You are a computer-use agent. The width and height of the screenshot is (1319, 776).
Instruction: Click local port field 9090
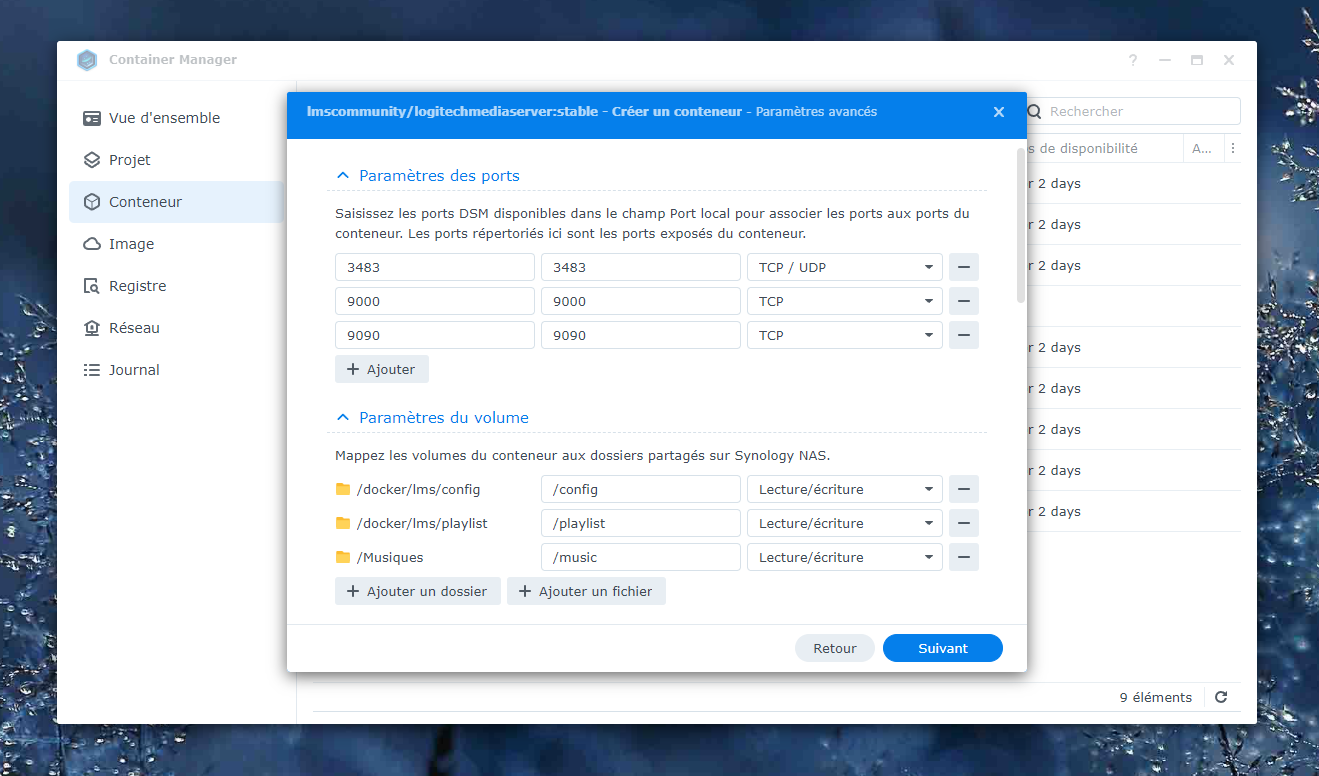point(435,335)
